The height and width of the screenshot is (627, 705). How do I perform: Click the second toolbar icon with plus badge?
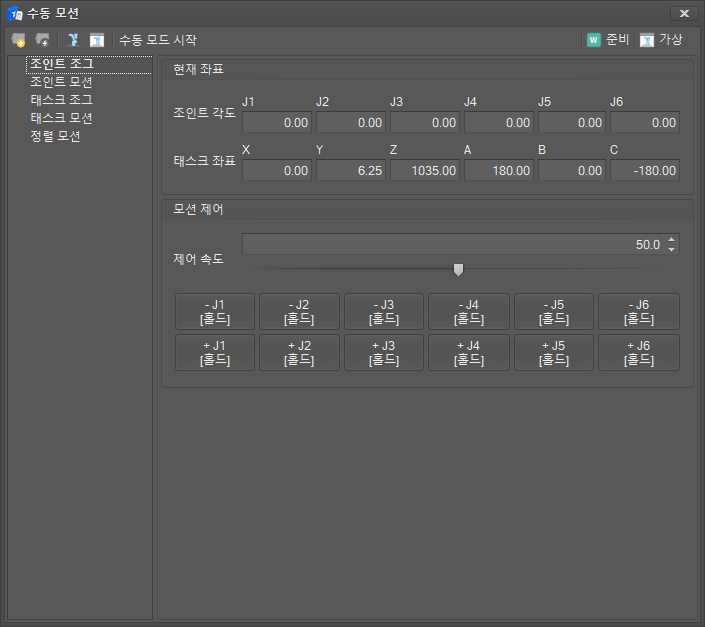pyautogui.click(x=42, y=40)
